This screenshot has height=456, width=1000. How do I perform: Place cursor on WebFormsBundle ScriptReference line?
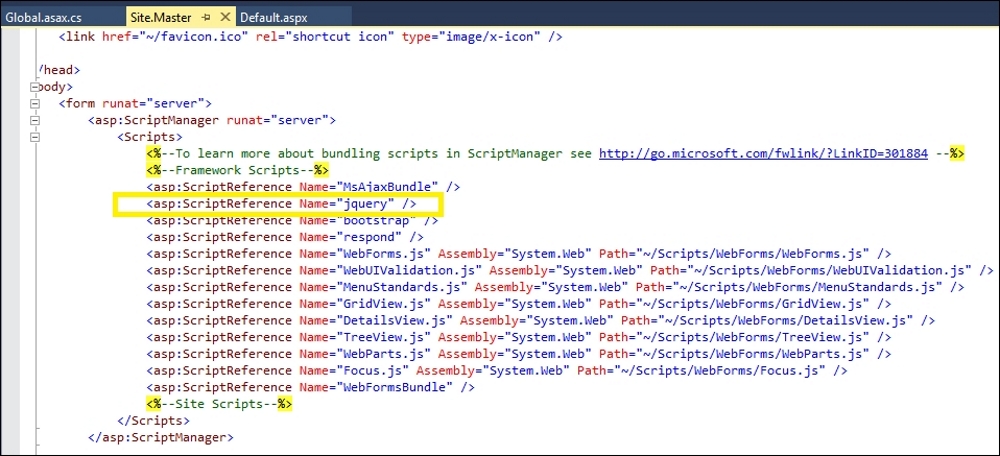coord(310,387)
